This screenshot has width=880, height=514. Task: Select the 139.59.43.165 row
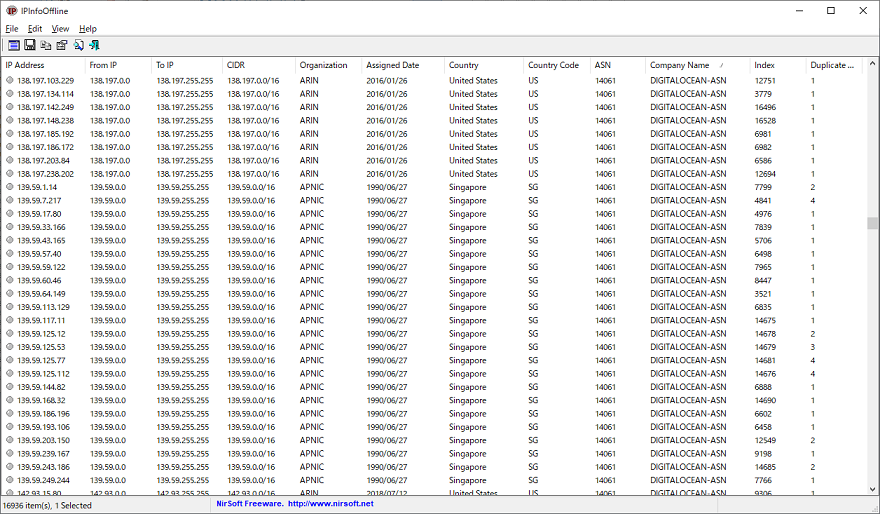(432, 241)
